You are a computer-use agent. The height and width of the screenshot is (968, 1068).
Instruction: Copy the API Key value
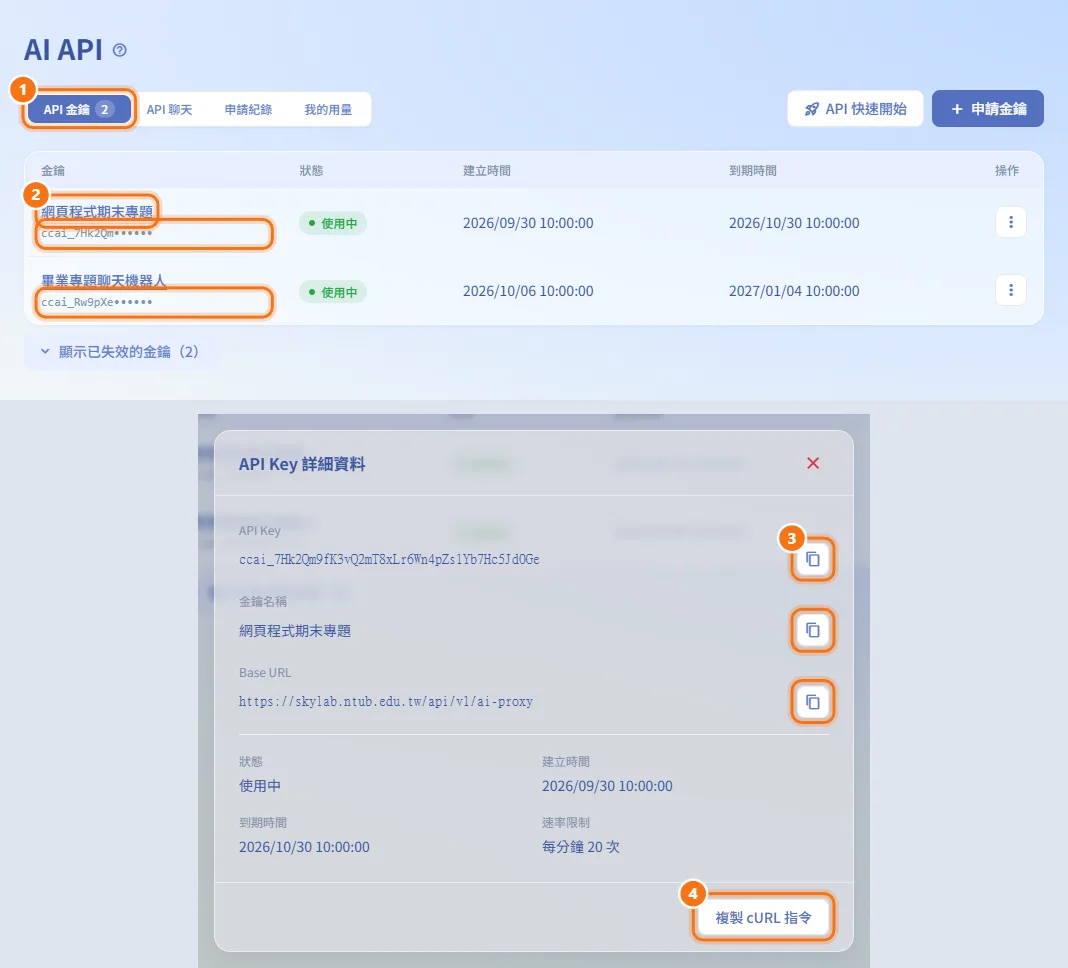[x=813, y=559]
